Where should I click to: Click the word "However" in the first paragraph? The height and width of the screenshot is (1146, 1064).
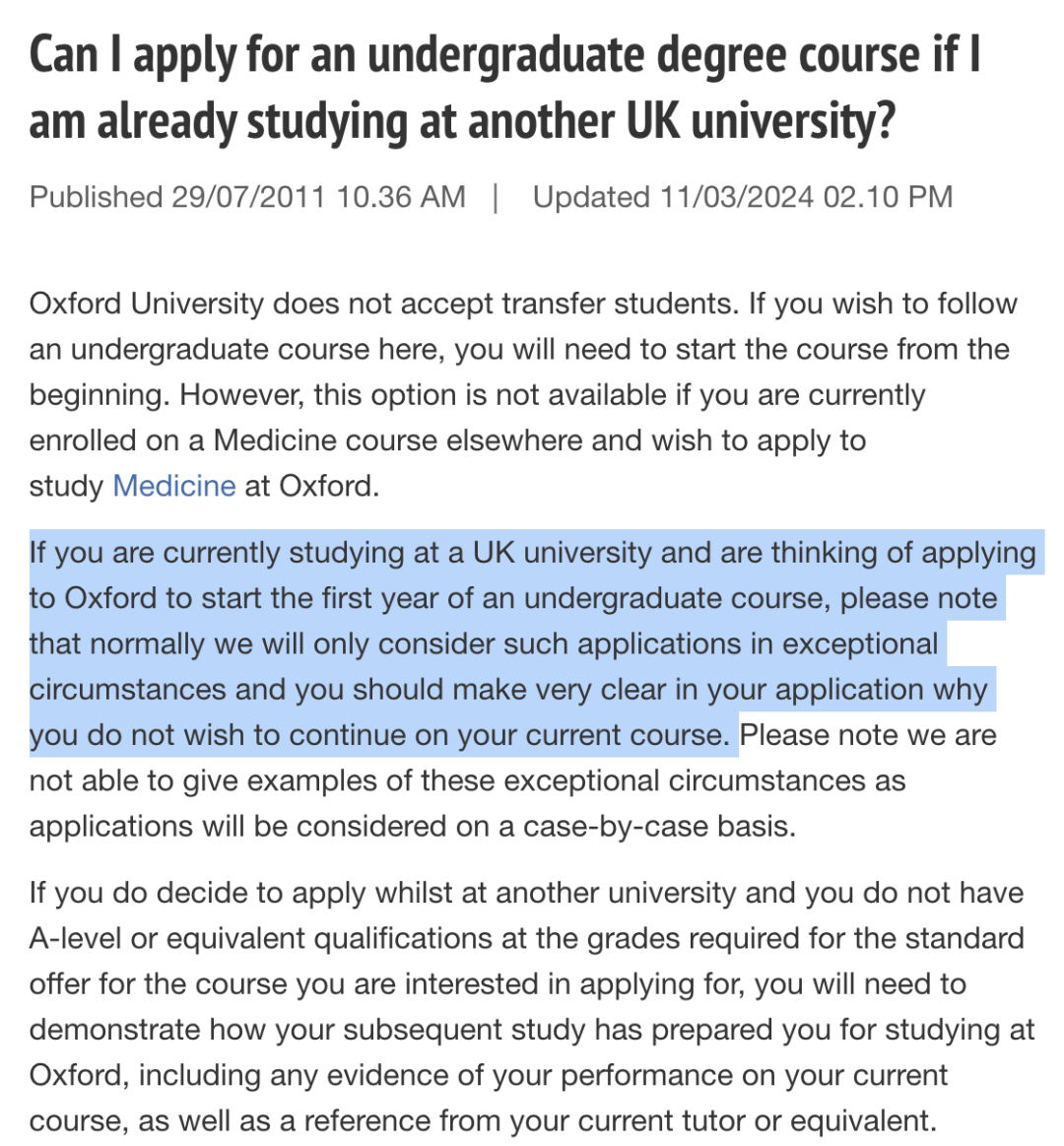click(237, 395)
